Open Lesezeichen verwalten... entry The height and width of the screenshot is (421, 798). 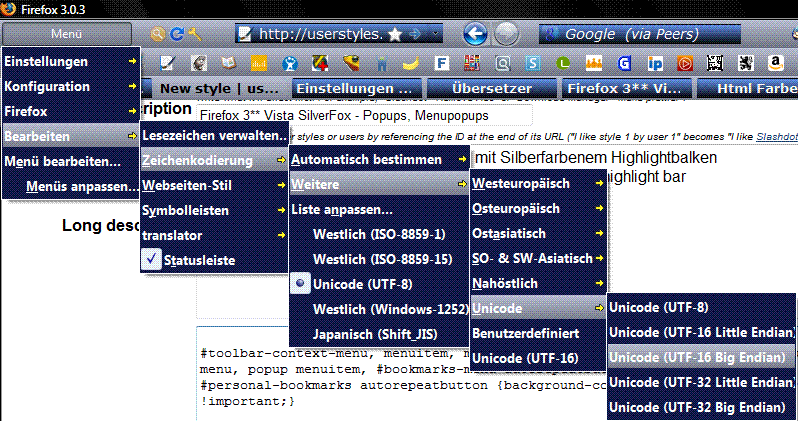pos(214,135)
